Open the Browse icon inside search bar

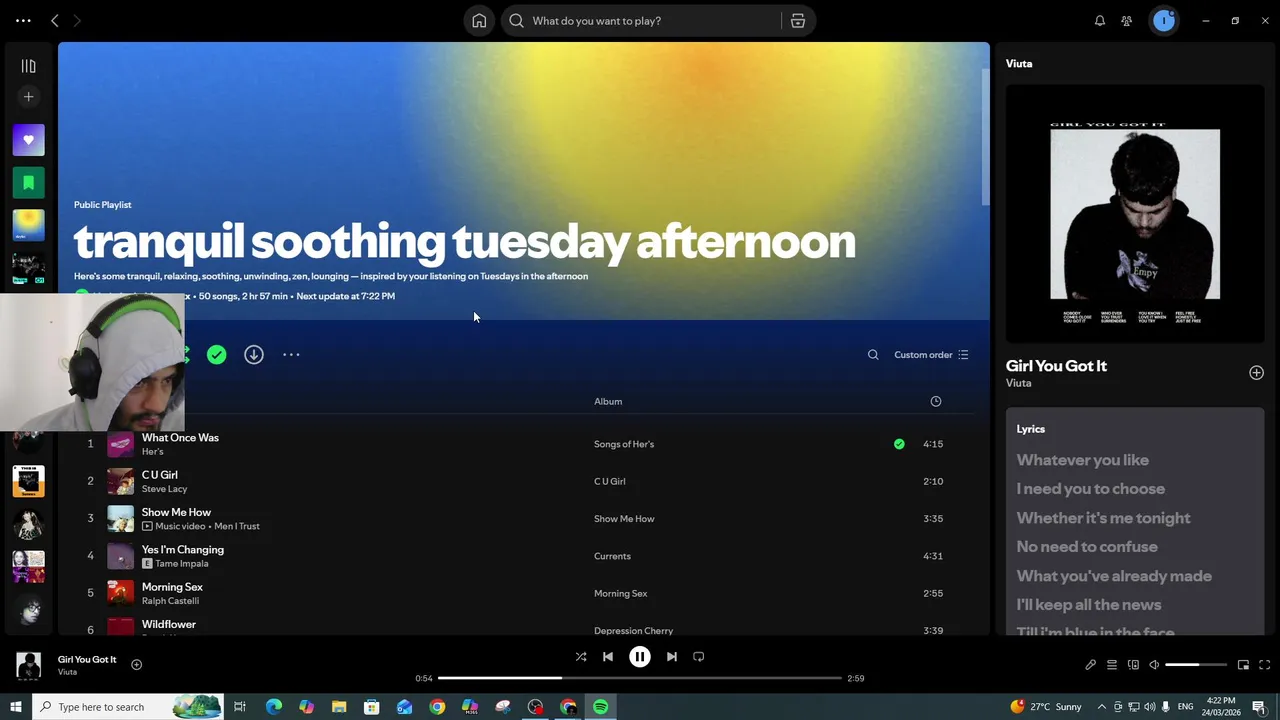[x=798, y=20]
